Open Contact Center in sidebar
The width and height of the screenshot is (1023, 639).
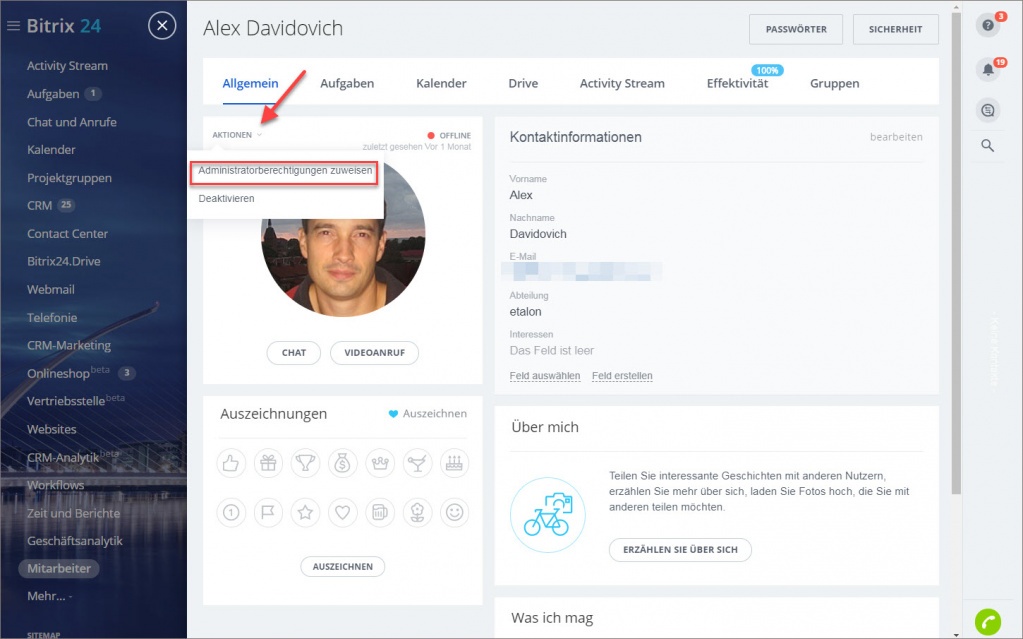pyautogui.click(x=67, y=234)
